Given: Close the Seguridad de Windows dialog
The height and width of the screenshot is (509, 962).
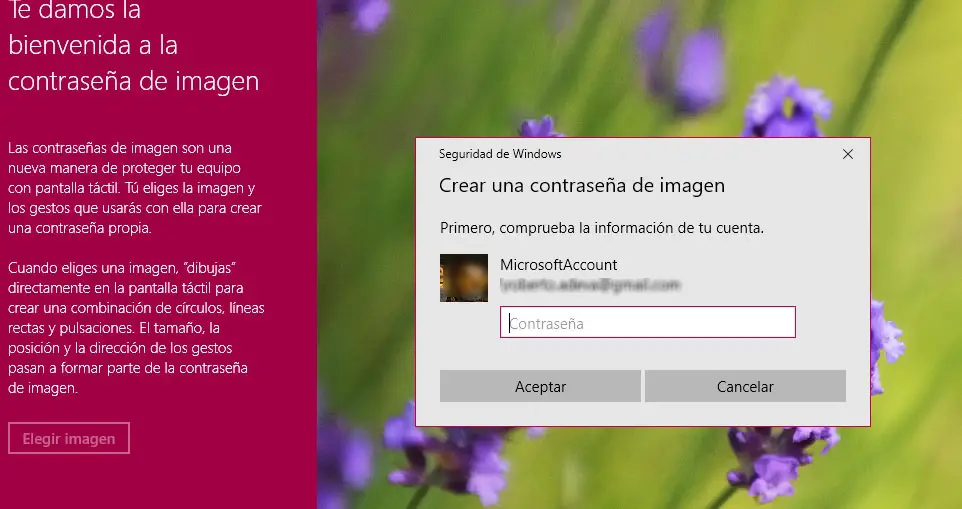Looking at the screenshot, I should (x=847, y=154).
